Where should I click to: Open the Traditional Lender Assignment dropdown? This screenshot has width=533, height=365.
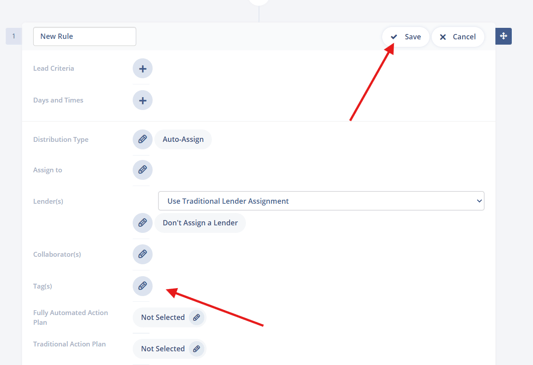(321, 201)
